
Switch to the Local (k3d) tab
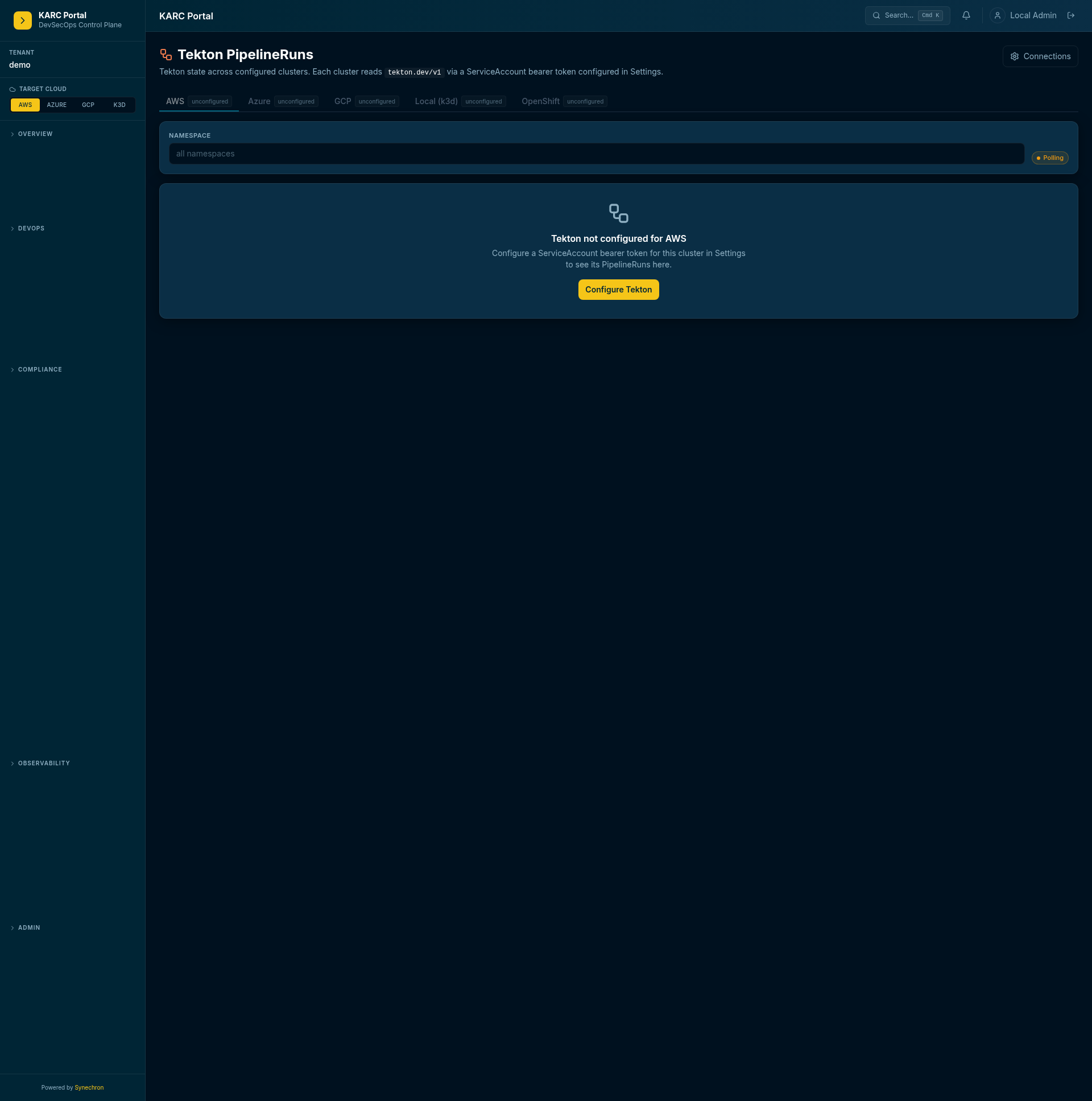(x=460, y=101)
